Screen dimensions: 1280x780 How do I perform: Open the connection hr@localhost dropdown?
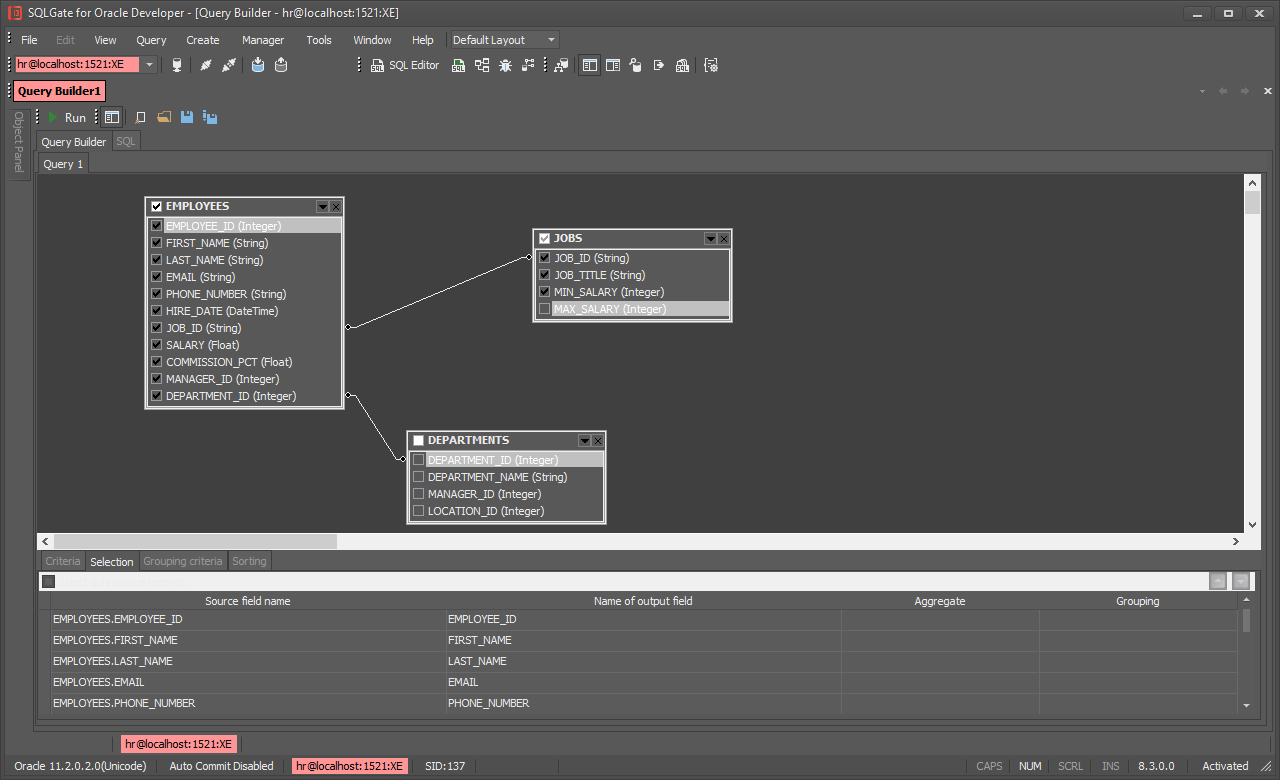[149, 65]
